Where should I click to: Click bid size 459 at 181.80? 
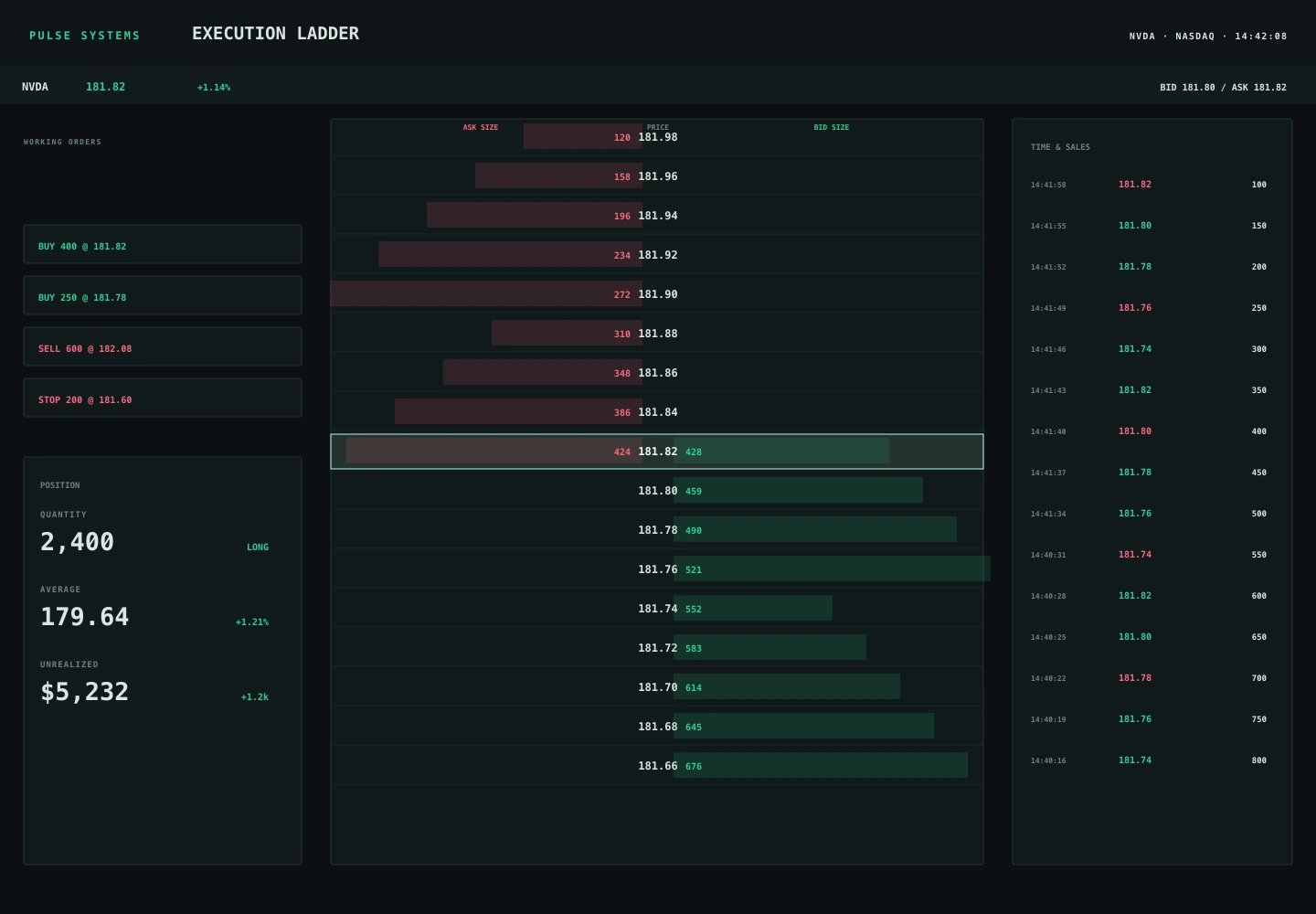click(x=694, y=492)
